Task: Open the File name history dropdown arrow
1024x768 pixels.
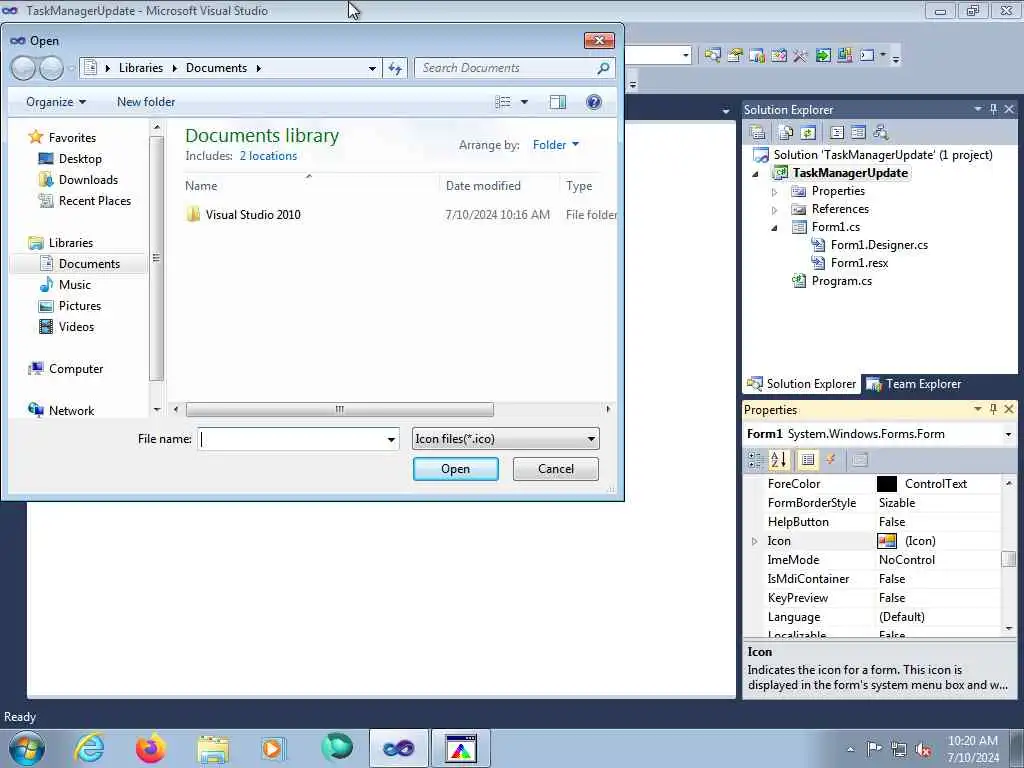Action: (x=391, y=439)
